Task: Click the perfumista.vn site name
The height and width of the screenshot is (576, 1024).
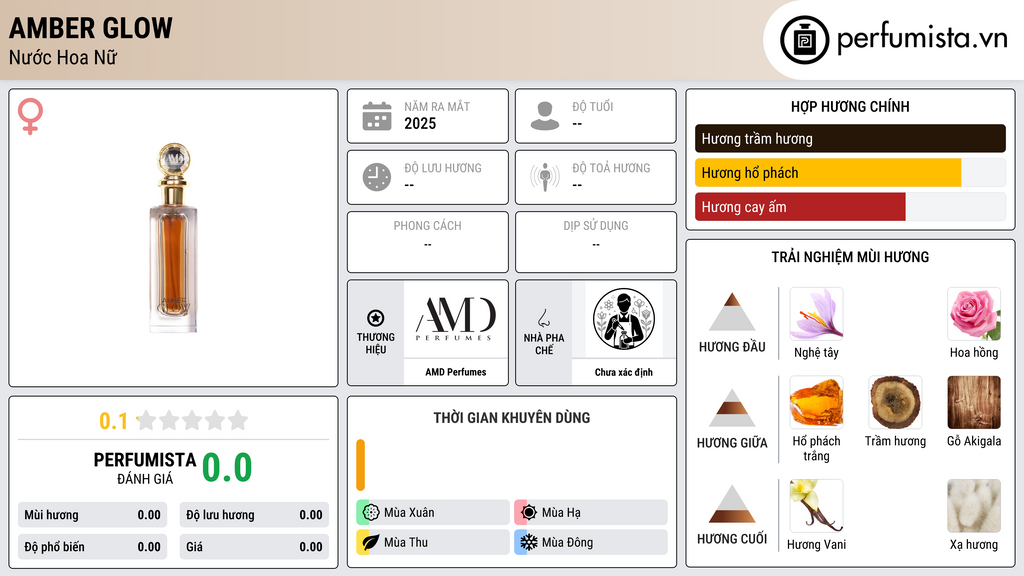Action: pos(922,38)
